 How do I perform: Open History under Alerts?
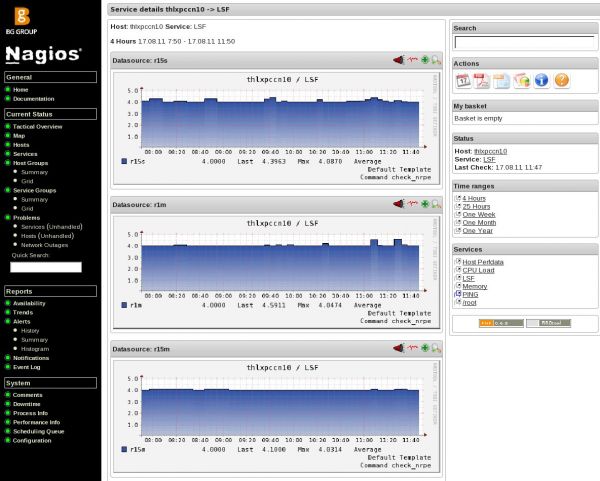tap(31, 330)
